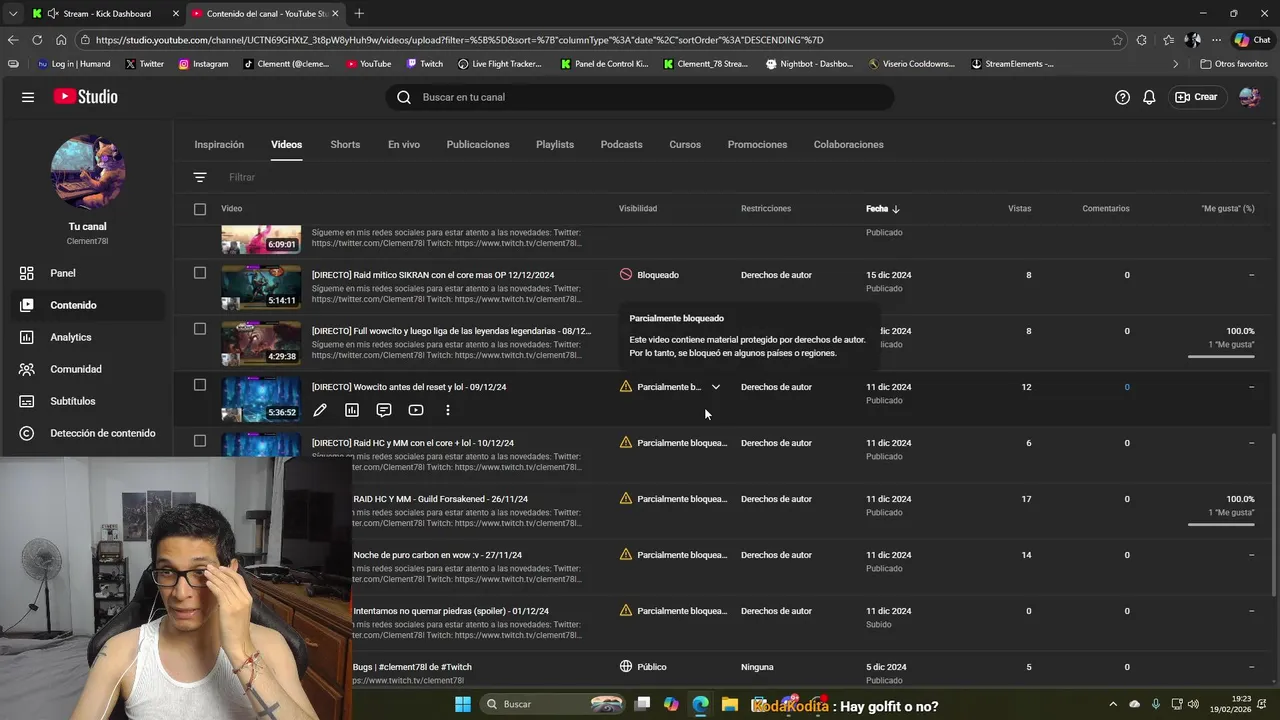Click the comments count on Wowcito row

pyautogui.click(x=1127, y=387)
